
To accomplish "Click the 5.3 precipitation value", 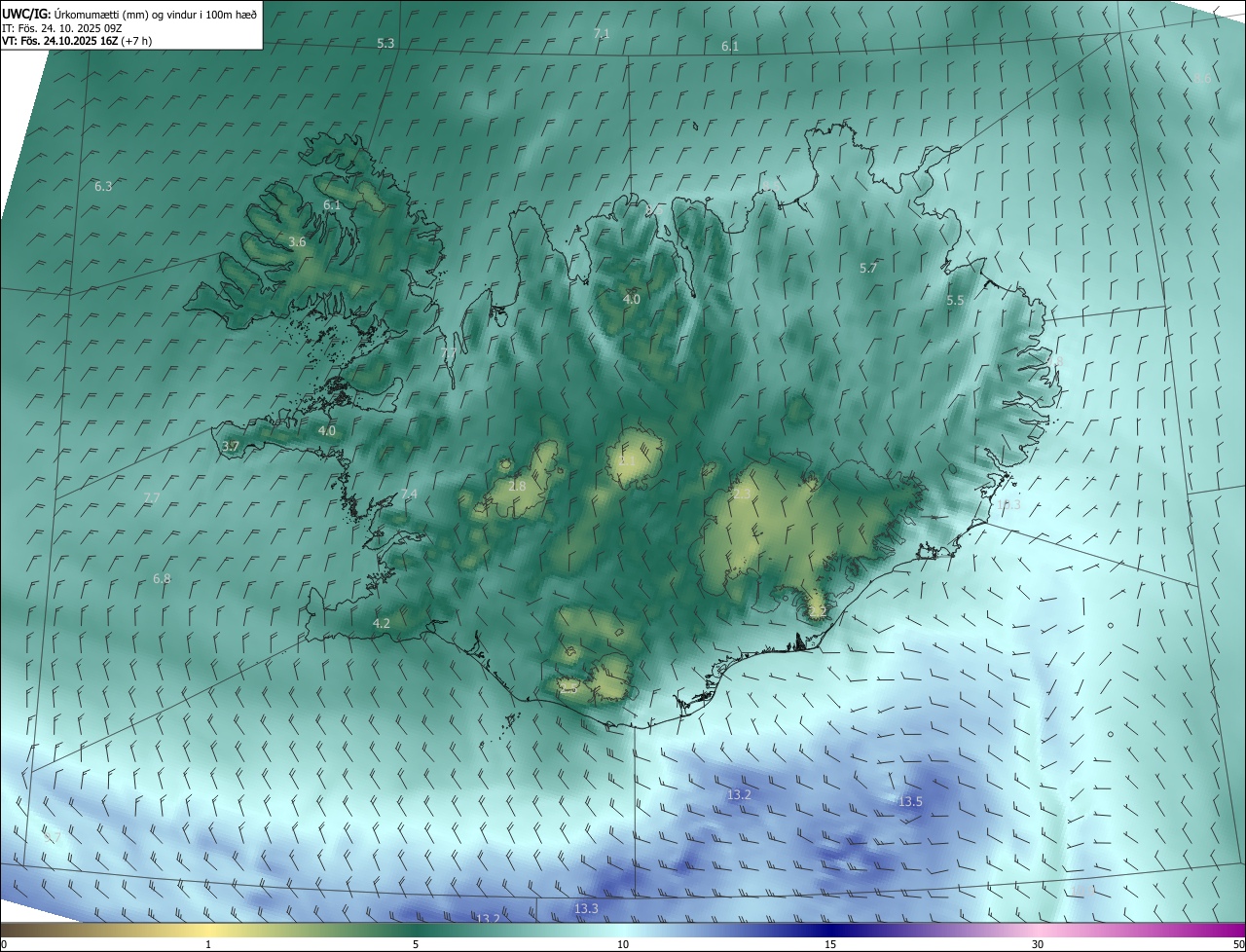I will (386, 44).
